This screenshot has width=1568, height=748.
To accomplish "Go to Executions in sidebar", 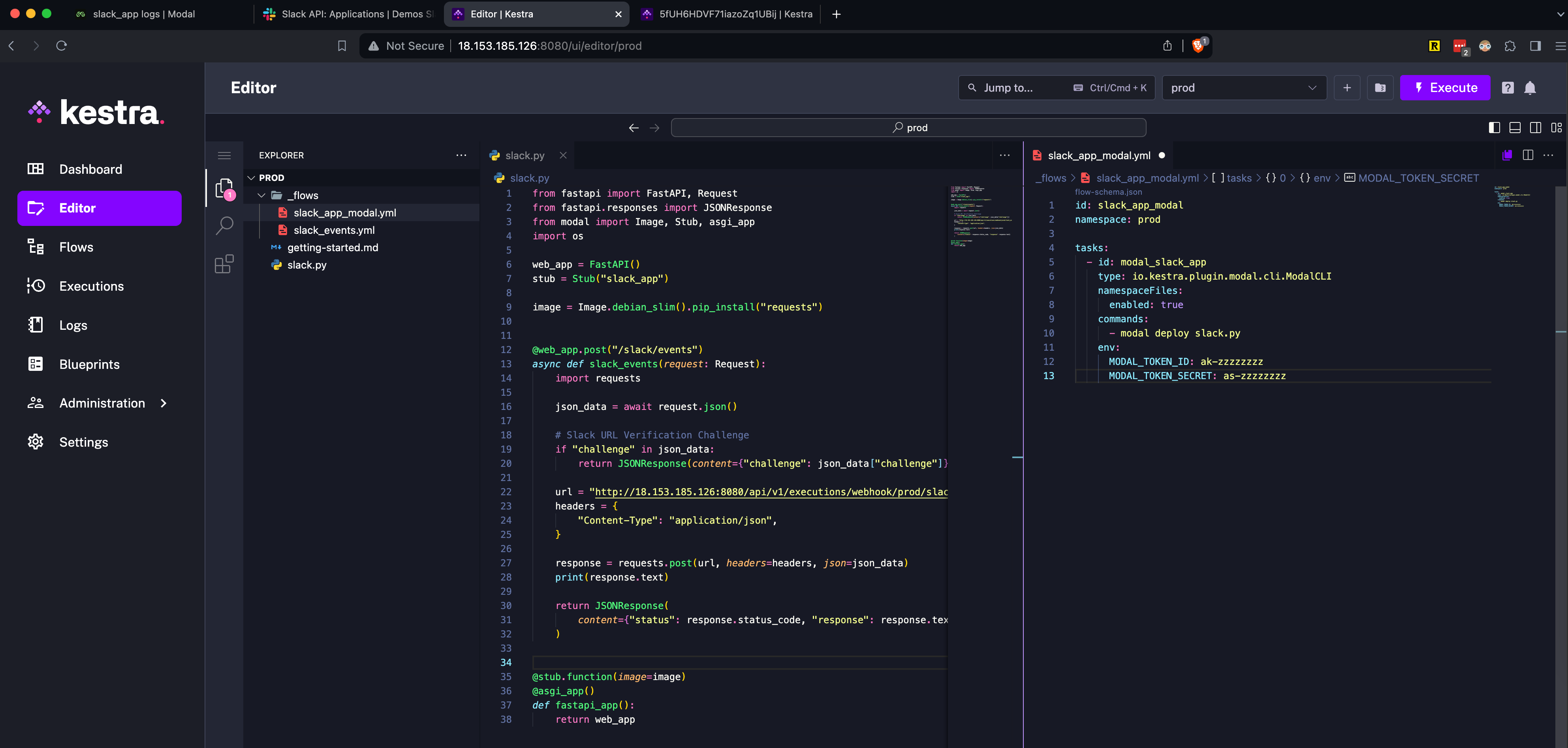I will [x=91, y=286].
